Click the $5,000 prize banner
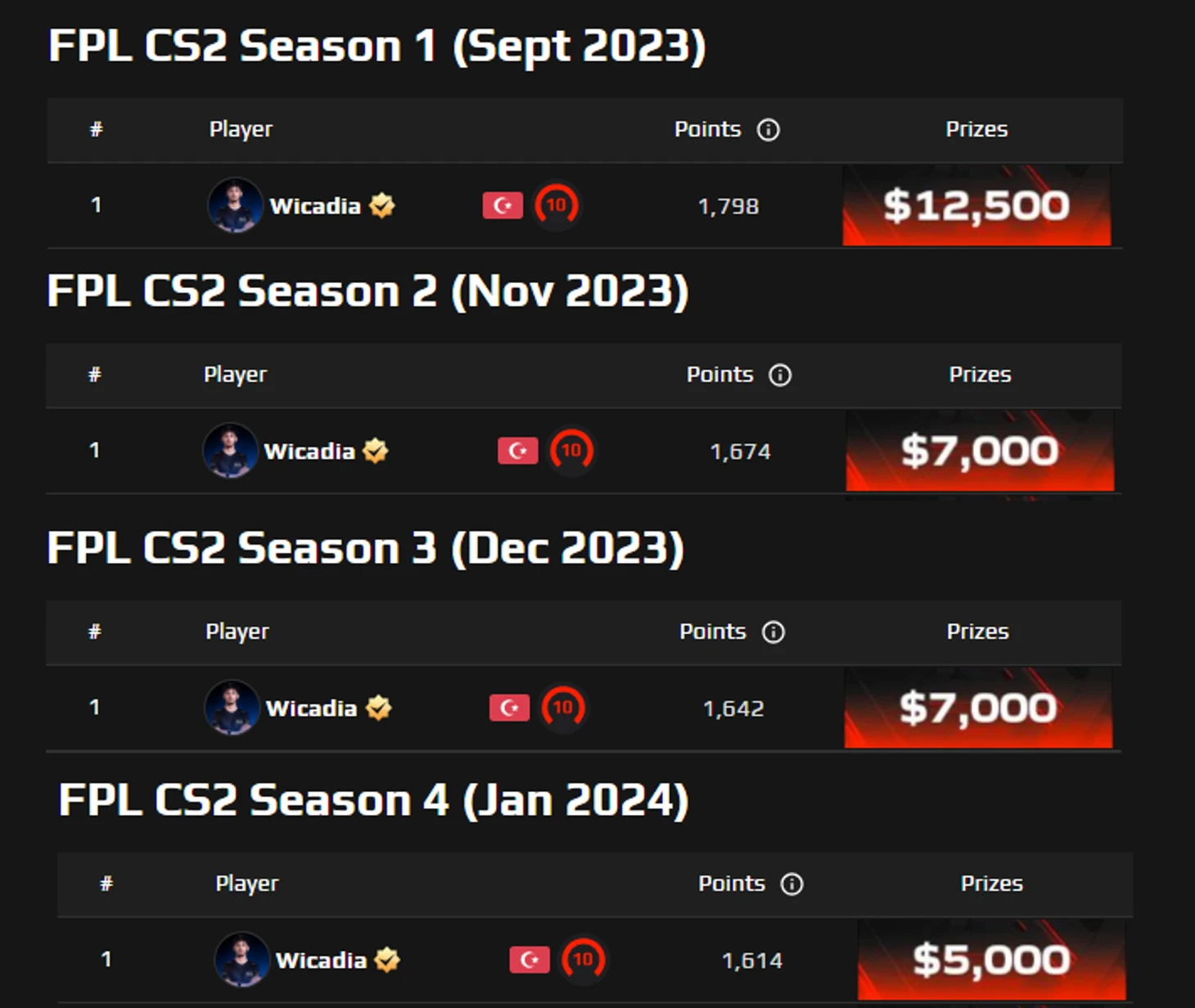This screenshot has height=1008, width=1195. point(991,959)
